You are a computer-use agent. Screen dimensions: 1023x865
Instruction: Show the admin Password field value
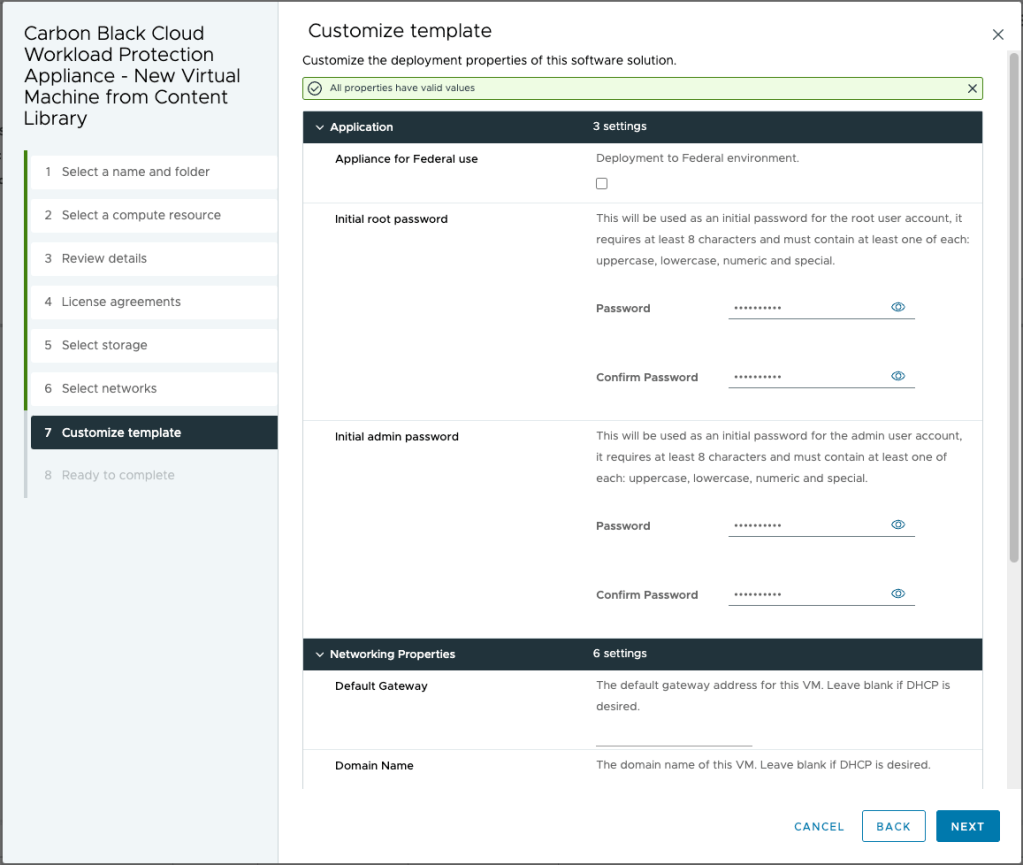tap(898, 525)
